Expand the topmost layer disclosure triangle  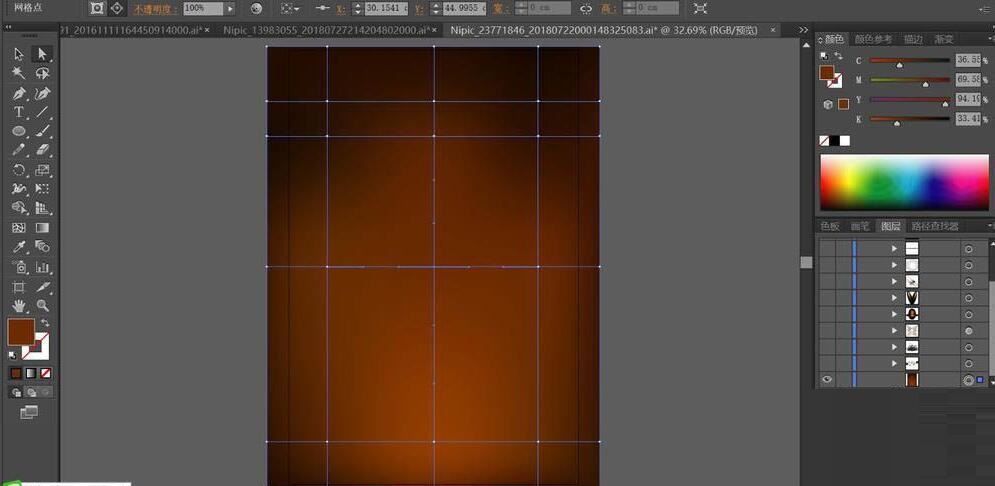[x=894, y=248]
